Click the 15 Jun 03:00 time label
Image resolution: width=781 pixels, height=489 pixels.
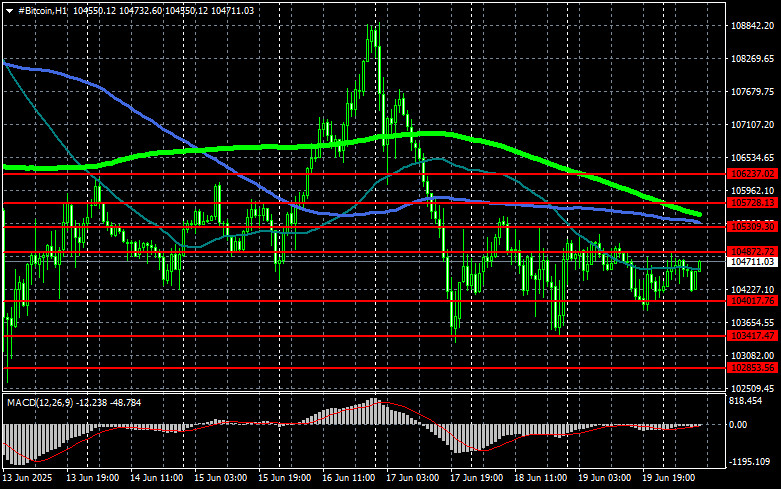coord(221,478)
